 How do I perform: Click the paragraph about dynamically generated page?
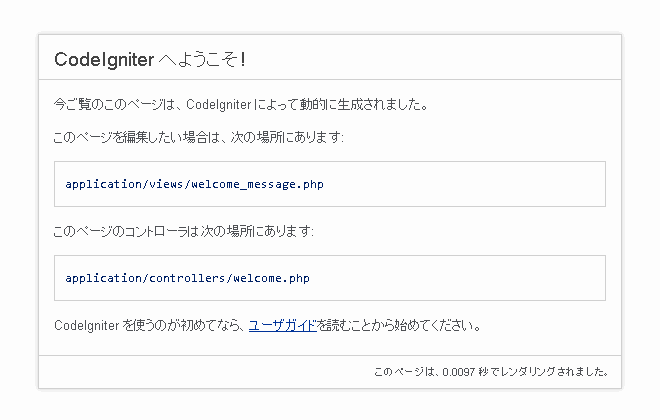(241, 104)
